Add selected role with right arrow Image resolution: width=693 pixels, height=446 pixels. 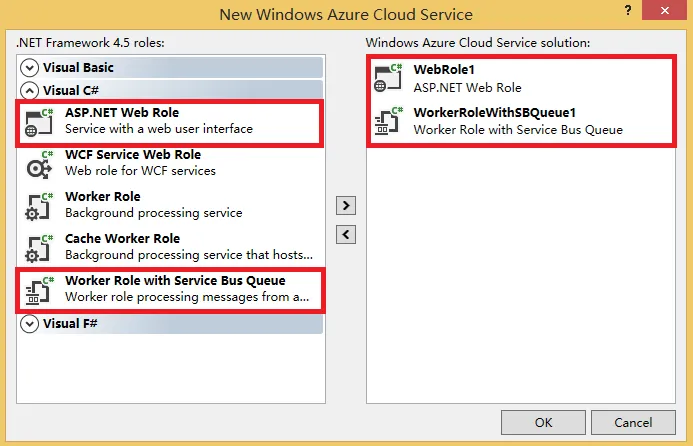[345, 205]
